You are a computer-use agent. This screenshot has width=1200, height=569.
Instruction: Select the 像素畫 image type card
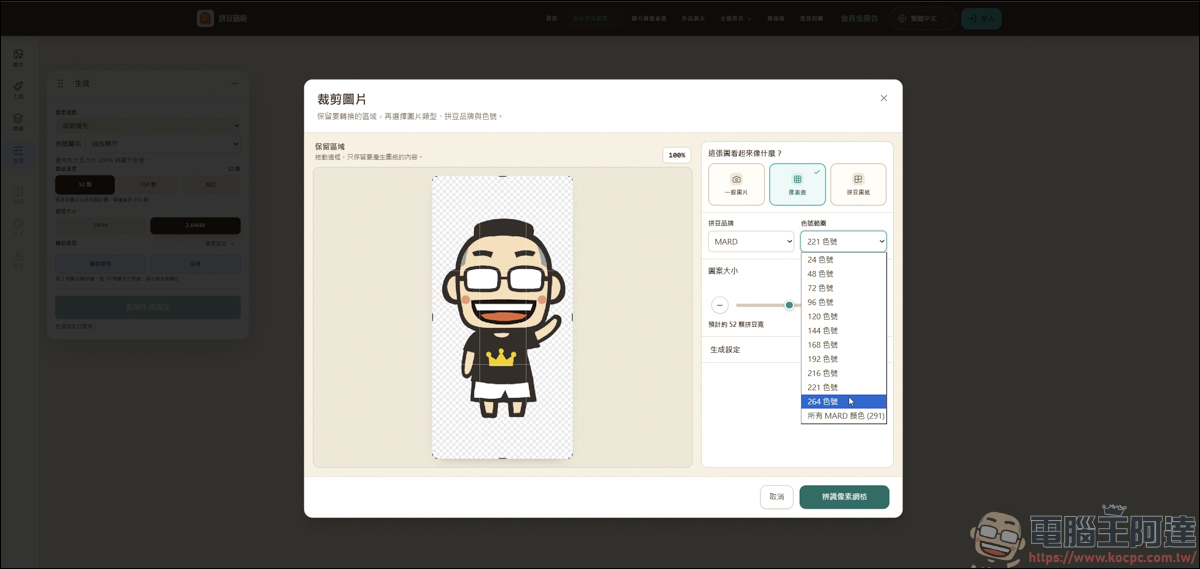click(x=797, y=184)
